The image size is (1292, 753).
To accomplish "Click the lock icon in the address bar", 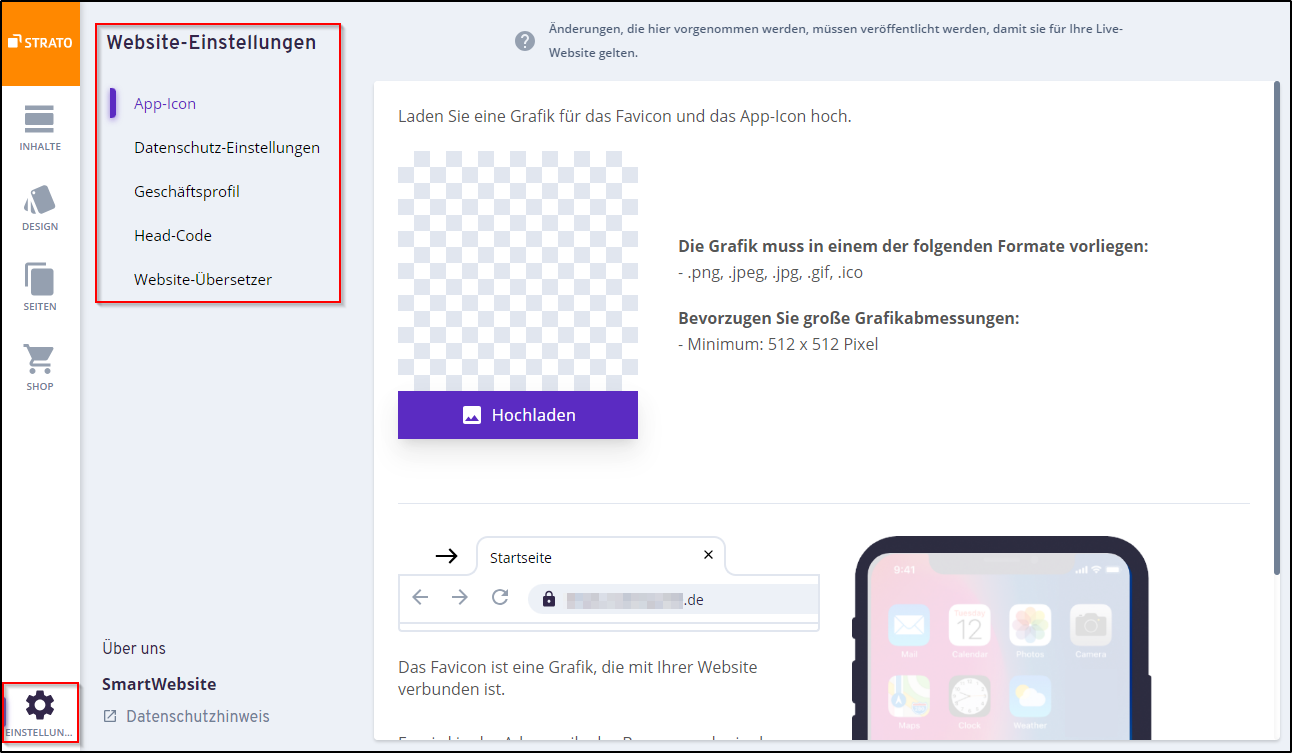I will click(x=548, y=598).
